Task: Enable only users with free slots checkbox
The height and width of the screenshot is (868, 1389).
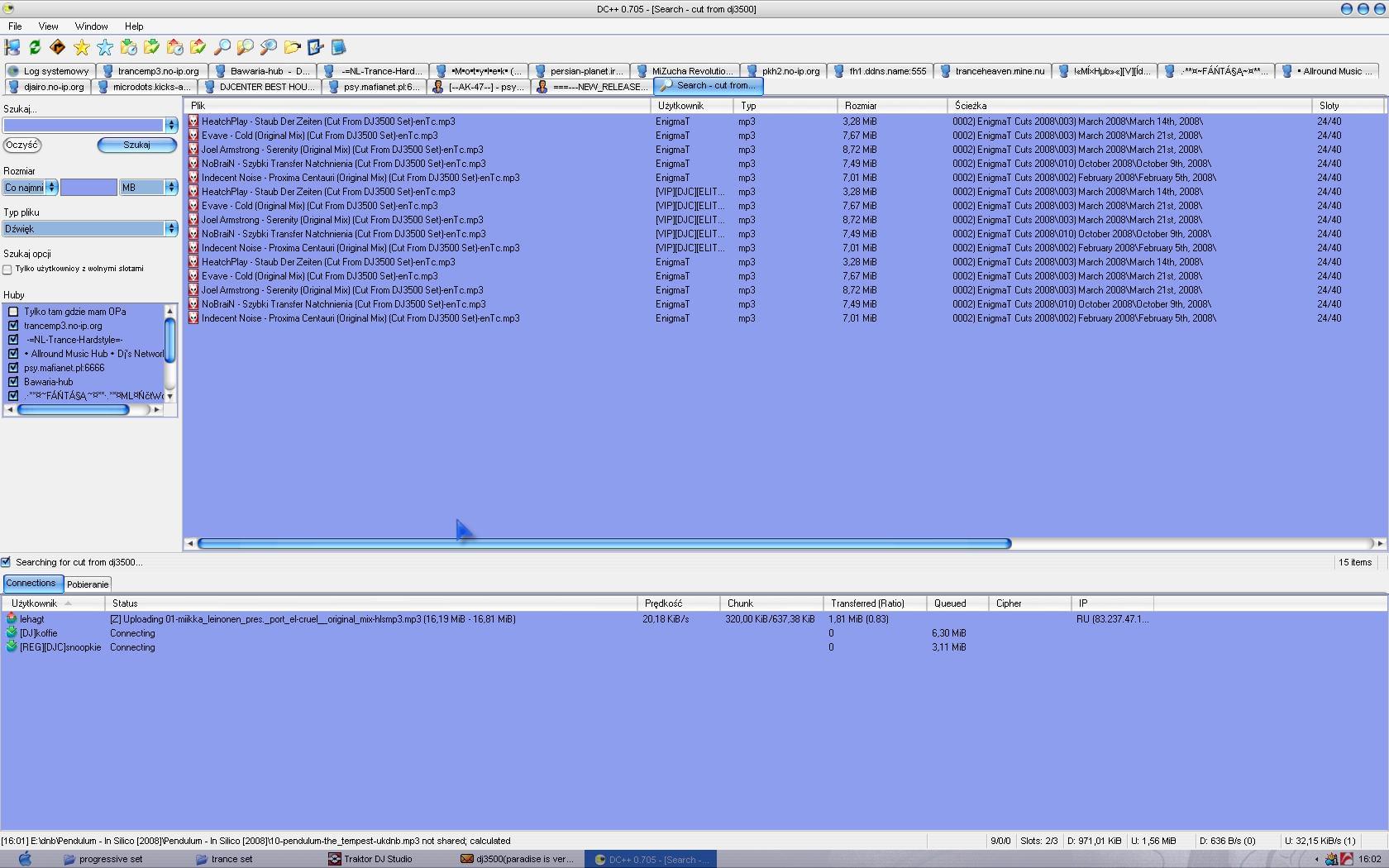Action: coord(7,269)
